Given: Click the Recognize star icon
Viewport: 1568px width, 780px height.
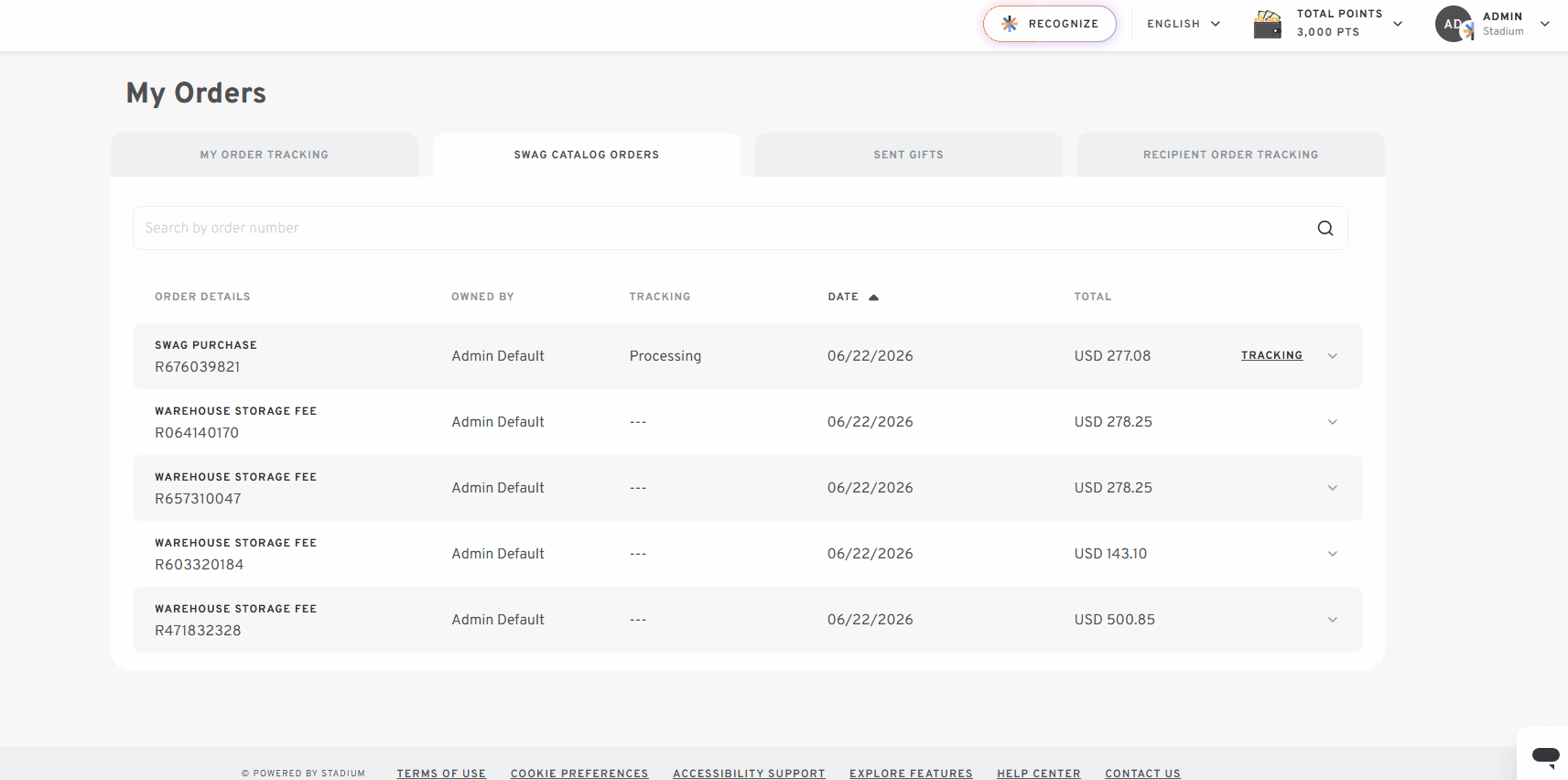Looking at the screenshot, I should (1010, 24).
